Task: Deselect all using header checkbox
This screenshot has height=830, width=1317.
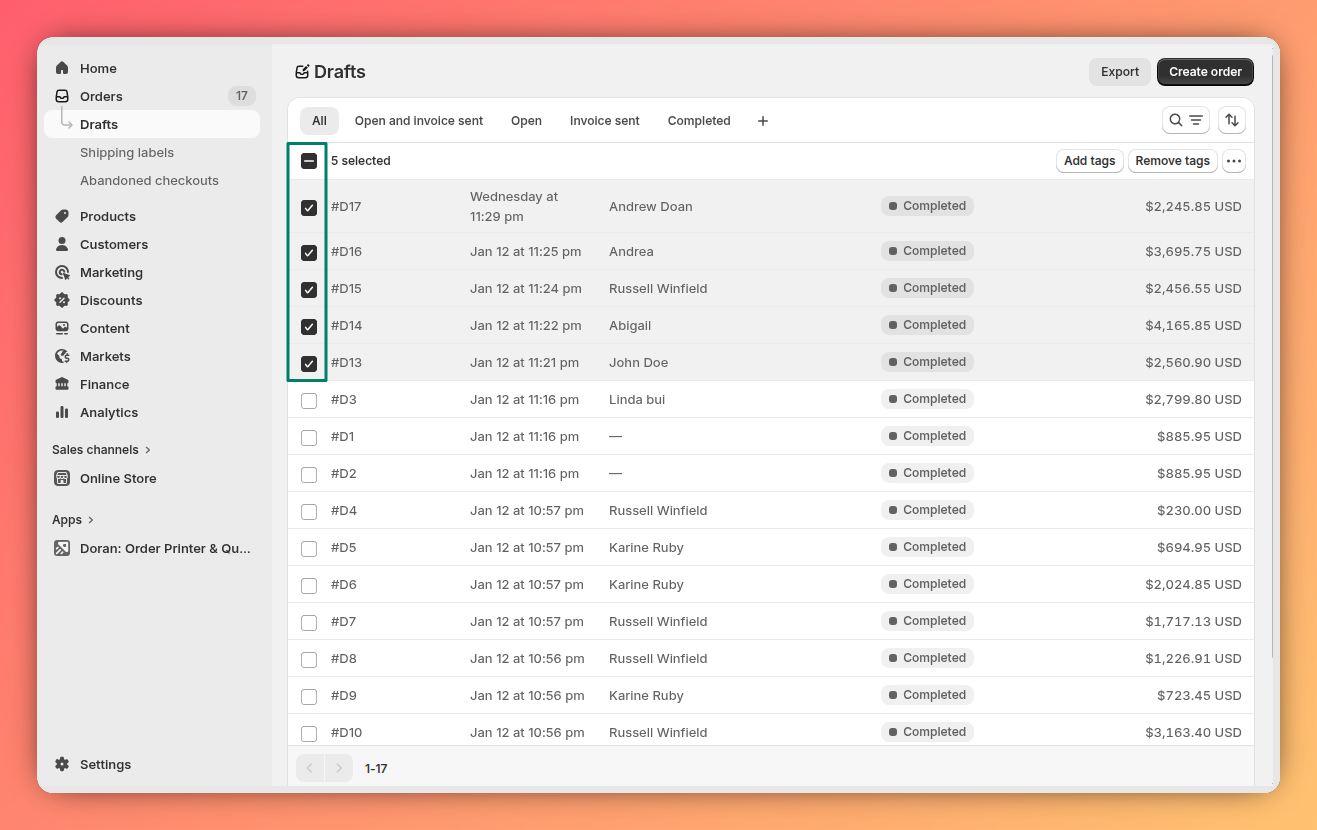Action: click(x=309, y=161)
